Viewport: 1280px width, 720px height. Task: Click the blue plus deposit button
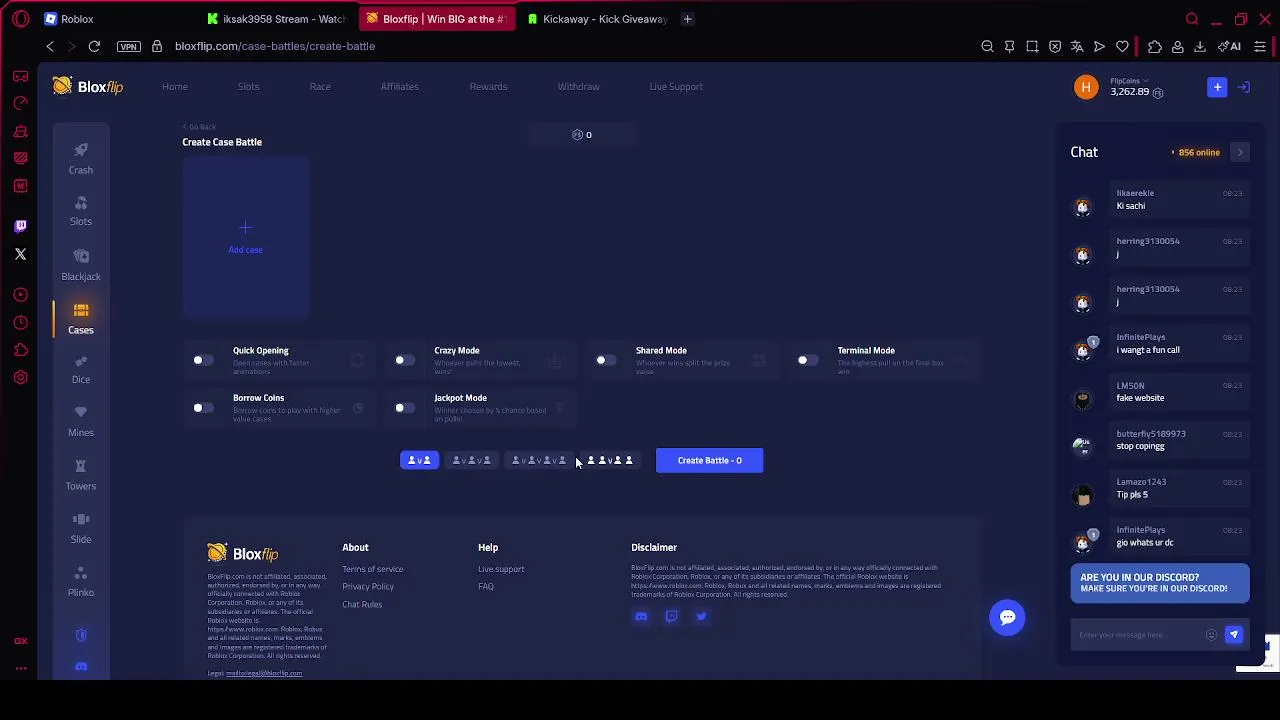click(1217, 88)
